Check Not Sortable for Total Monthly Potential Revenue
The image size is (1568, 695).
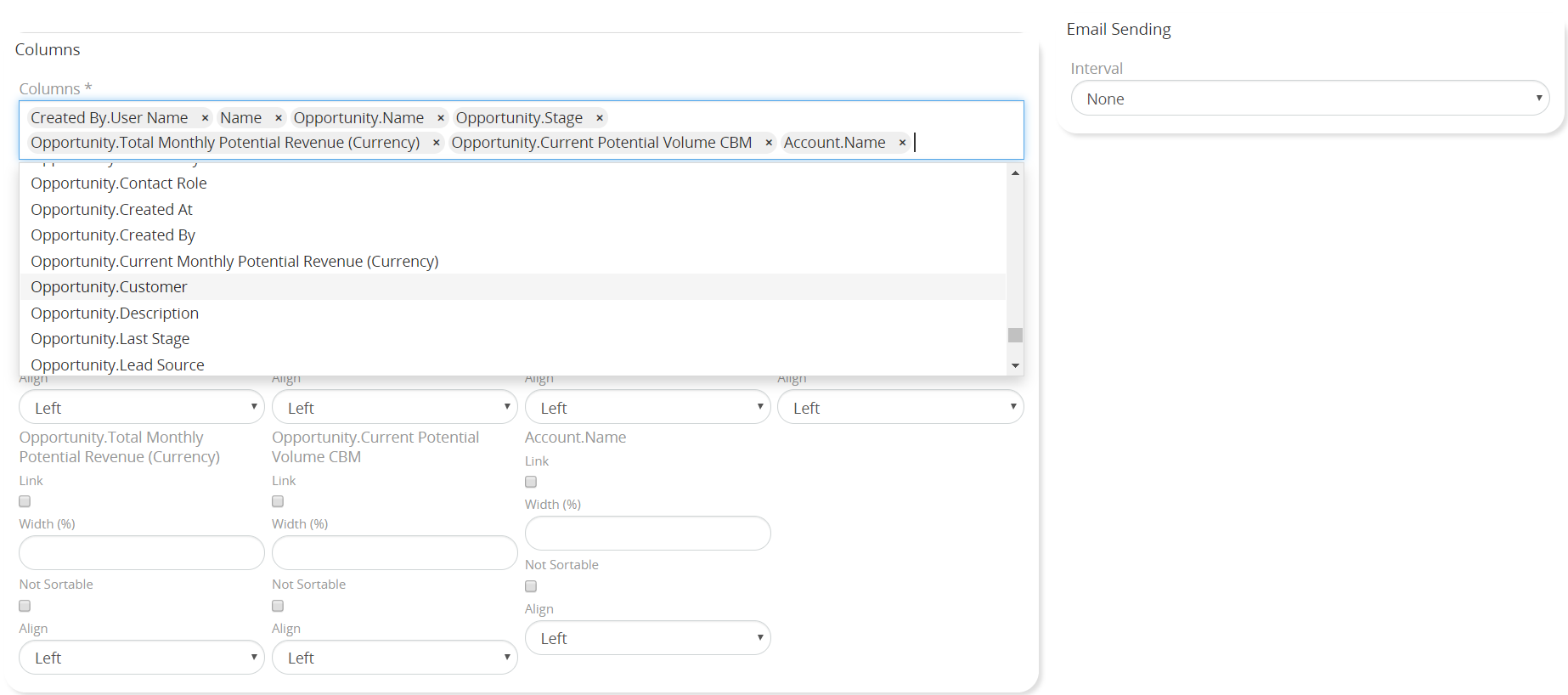tap(25, 606)
